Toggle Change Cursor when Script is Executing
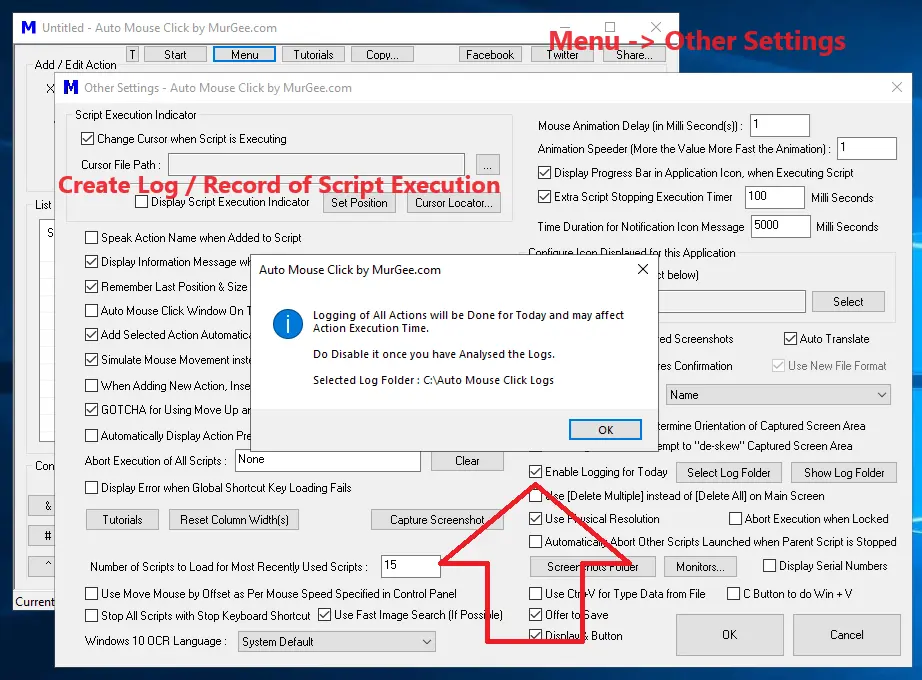The image size is (922, 680). [x=88, y=139]
